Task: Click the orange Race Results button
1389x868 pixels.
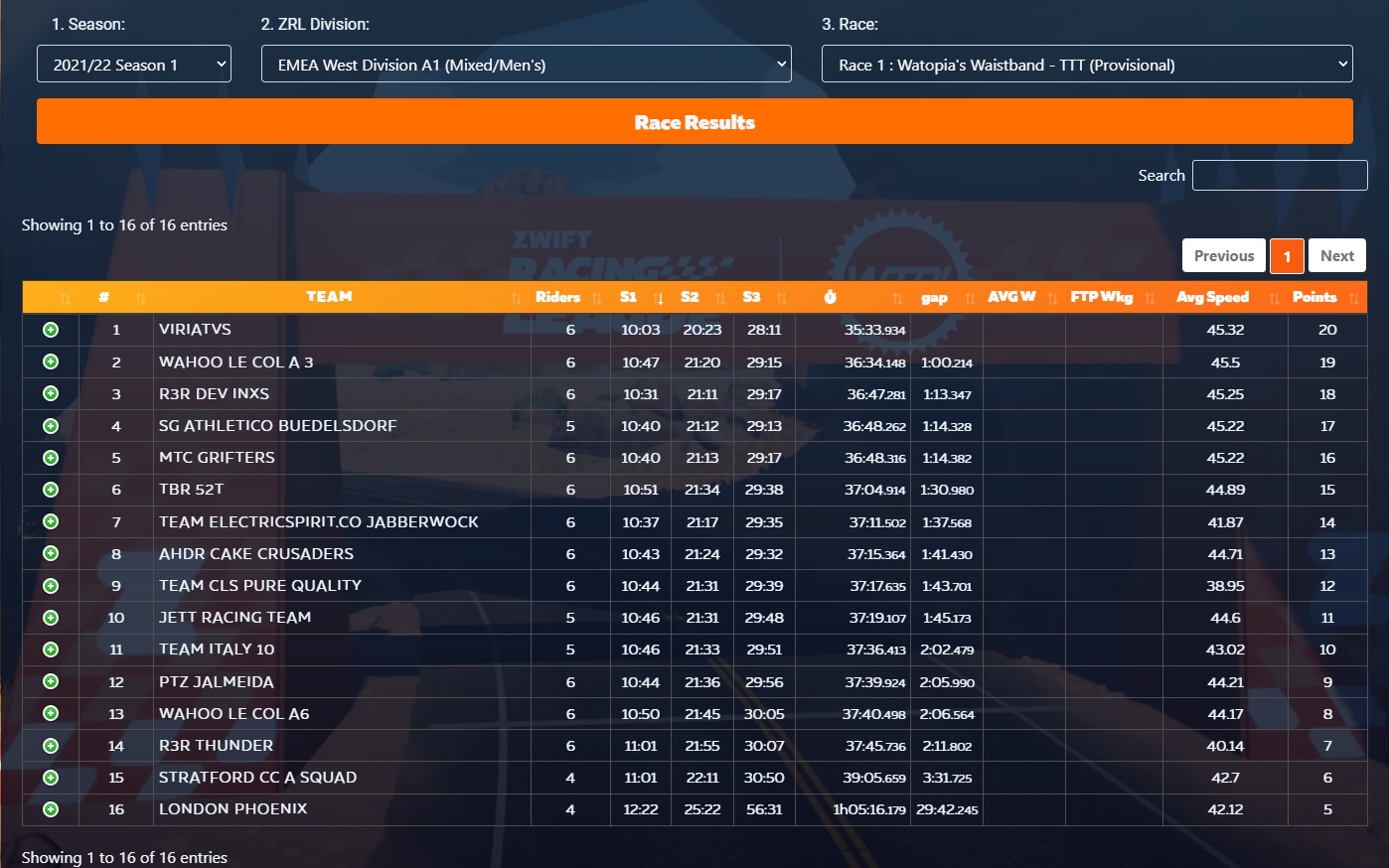Action: tap(694, 121)
